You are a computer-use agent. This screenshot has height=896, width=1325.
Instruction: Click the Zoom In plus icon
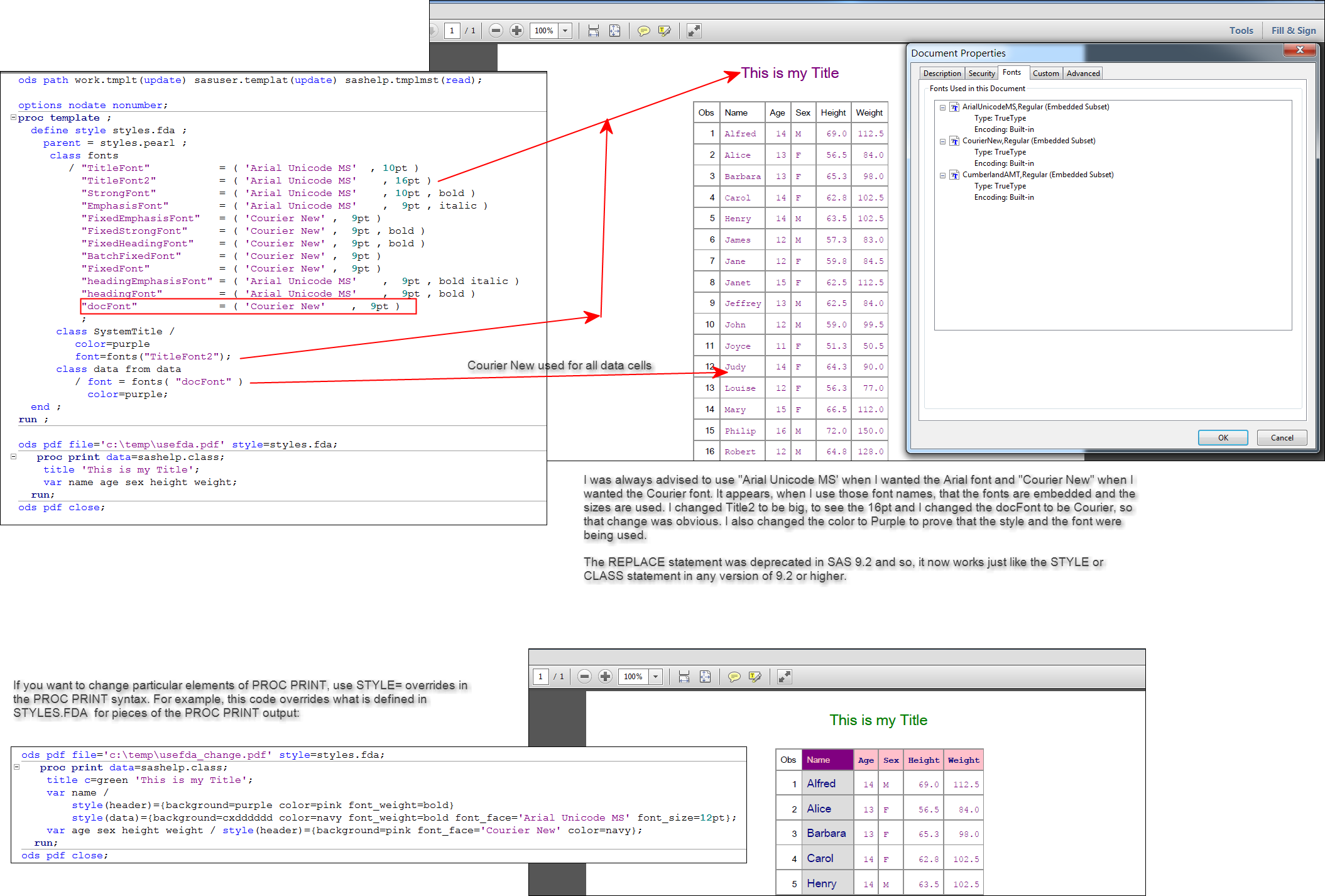pyautogui.click(x=517, y=30)
